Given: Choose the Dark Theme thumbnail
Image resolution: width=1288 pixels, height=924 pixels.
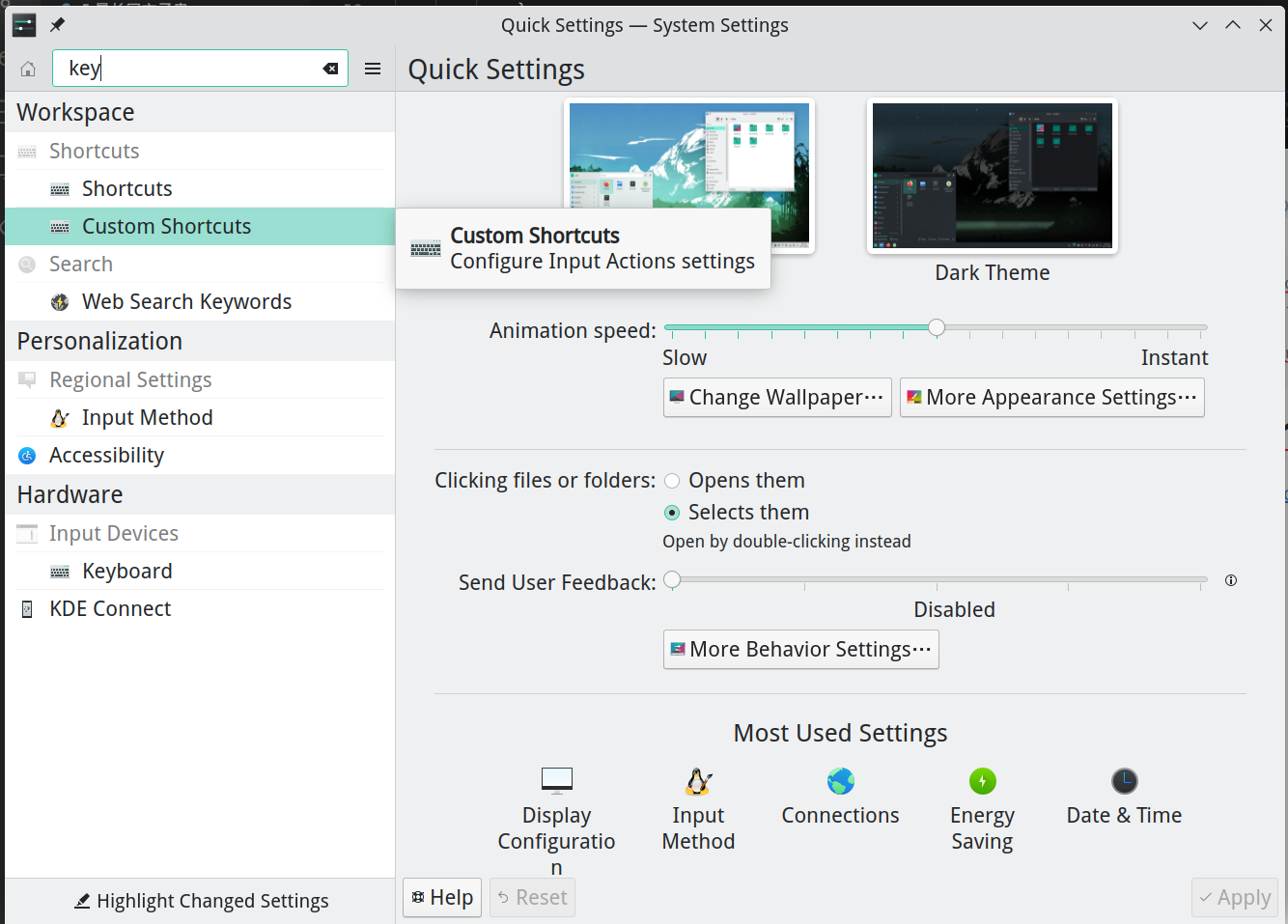Looking at the screenshot, I should (993, 176).
